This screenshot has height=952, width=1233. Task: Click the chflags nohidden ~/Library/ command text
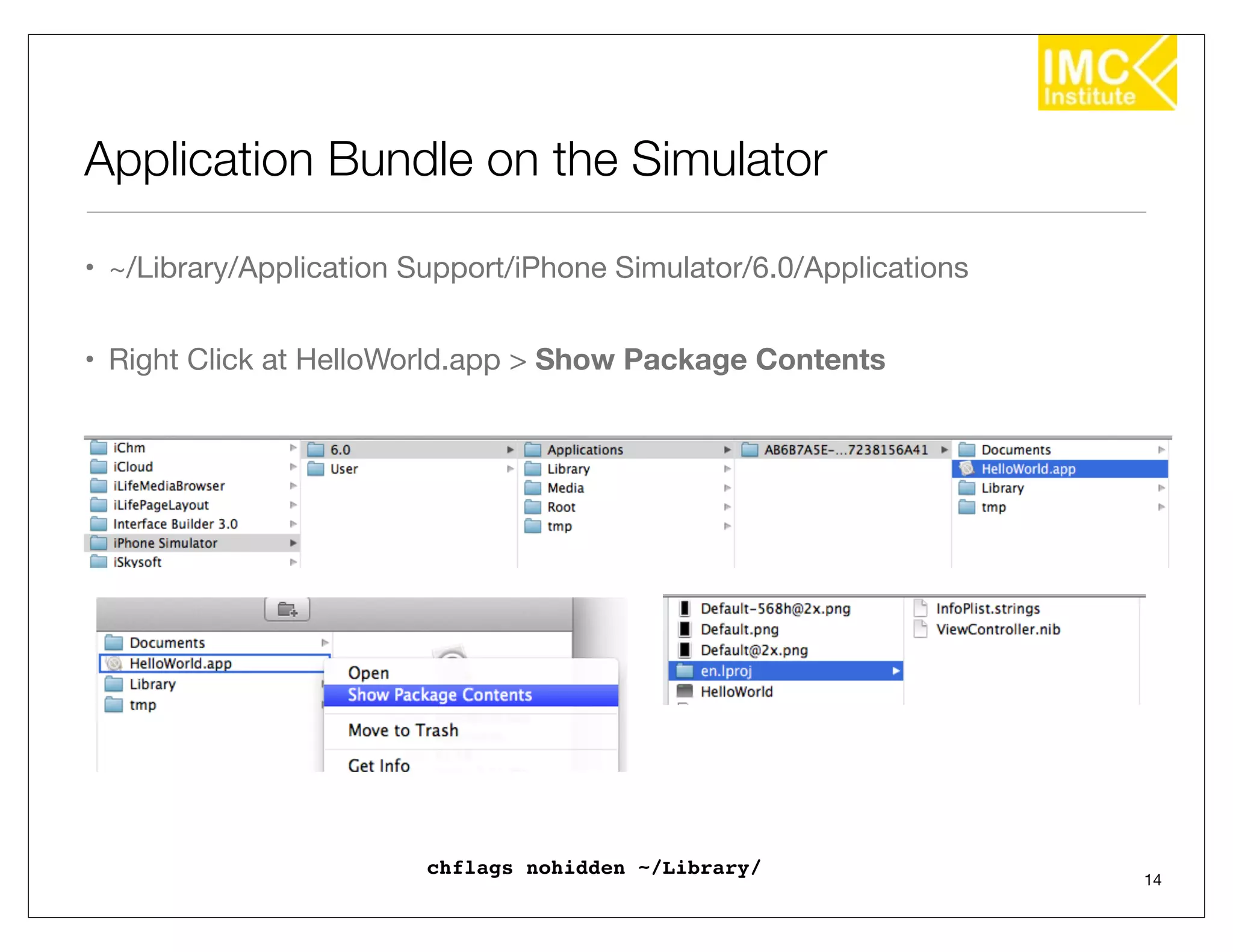[594, 868]
